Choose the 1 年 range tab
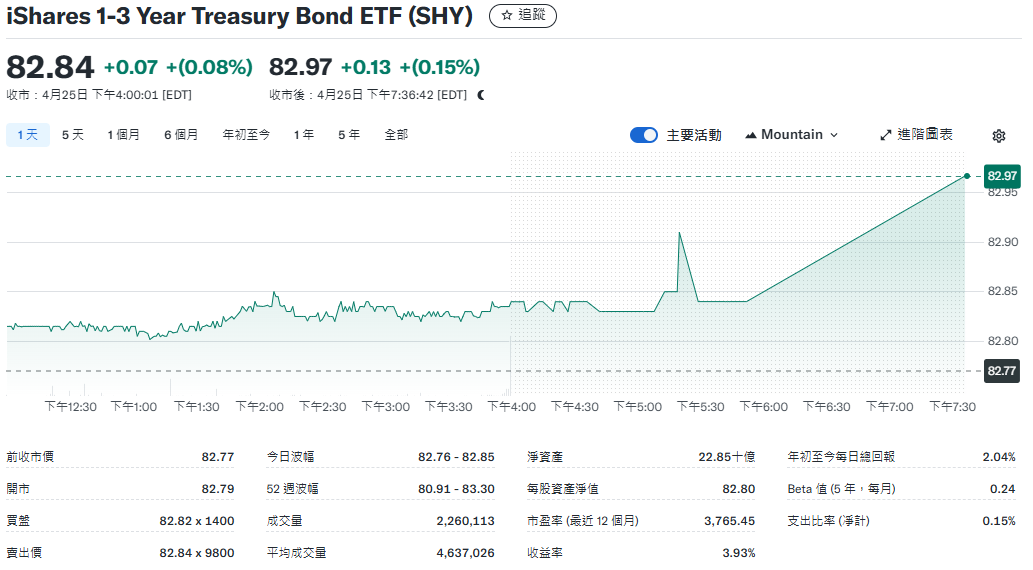This screenshot has height=570, width=1033. click(304, 135)
